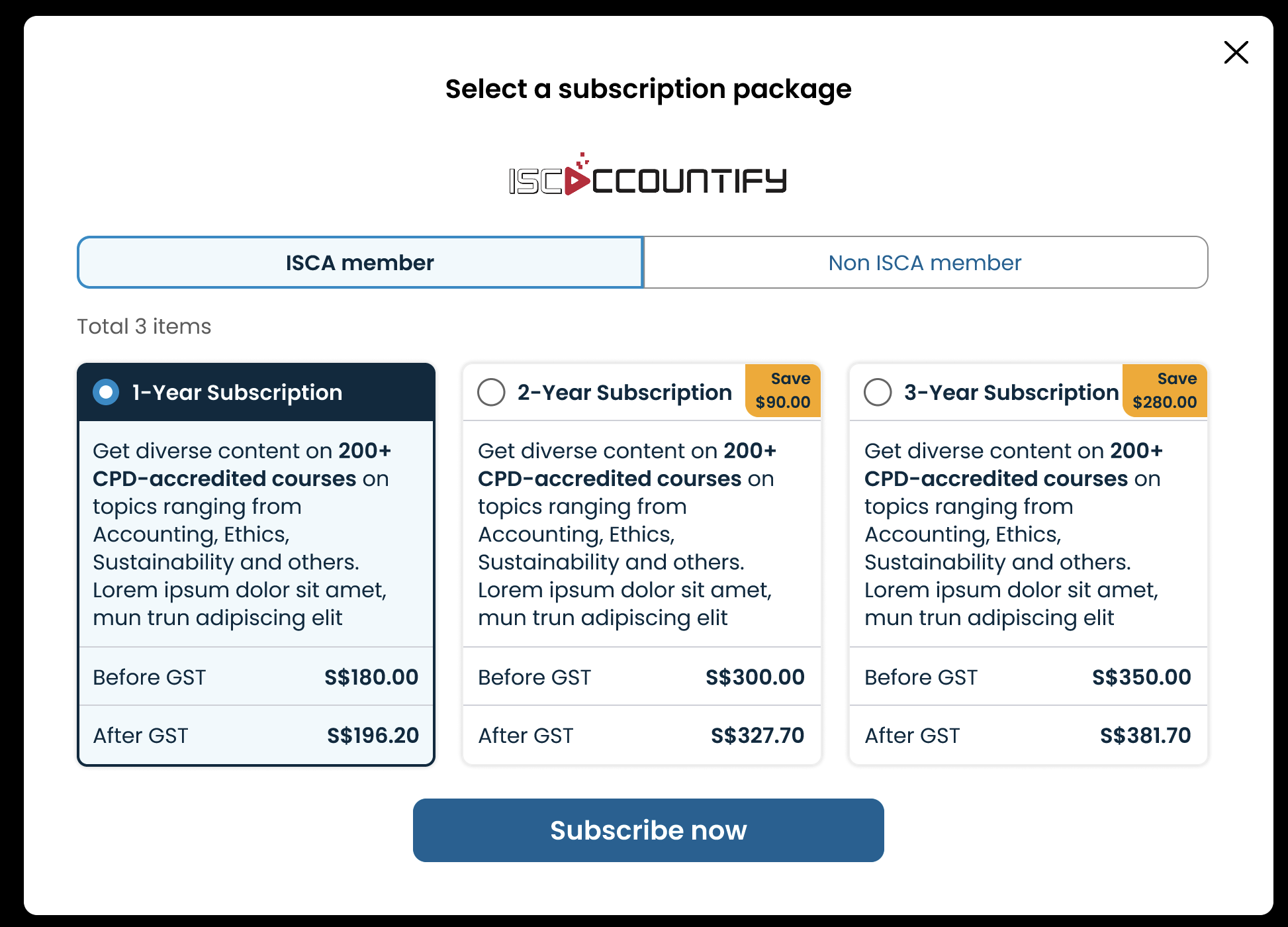Click the S$381.70 after GST price

[1145, 735]
